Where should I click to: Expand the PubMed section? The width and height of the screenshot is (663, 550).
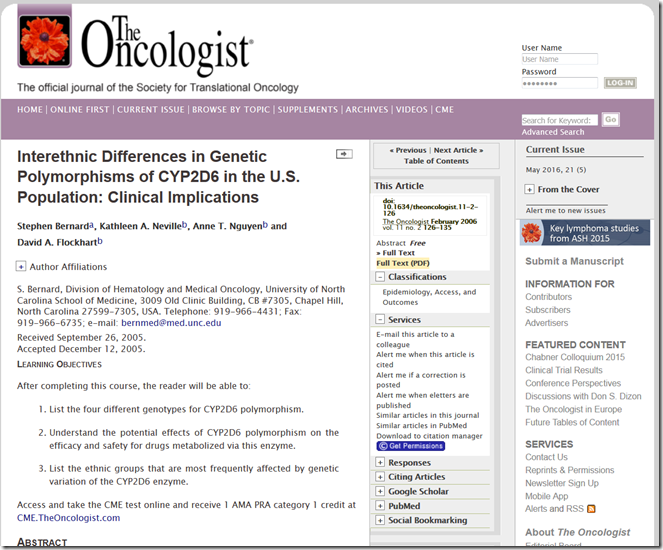click(x=380, y=506)
